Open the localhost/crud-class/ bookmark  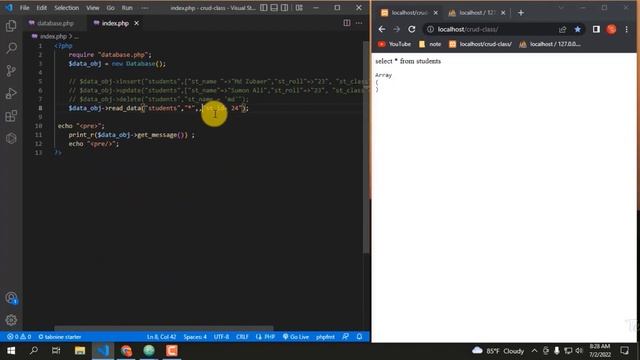click(x=480, y=44)
